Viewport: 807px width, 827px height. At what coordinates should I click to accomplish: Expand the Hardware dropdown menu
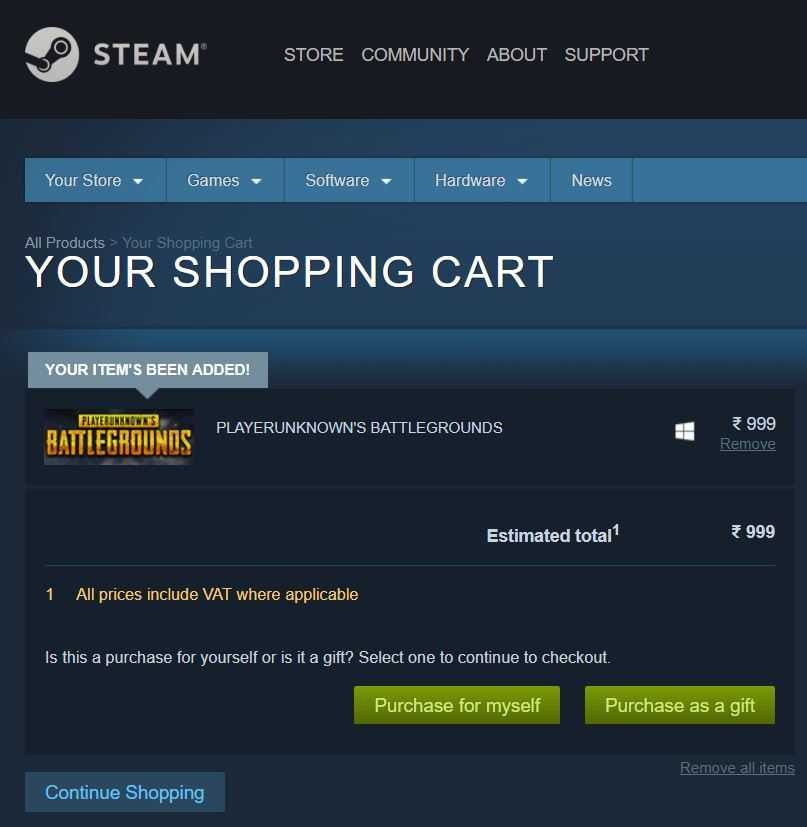[482, 180]
